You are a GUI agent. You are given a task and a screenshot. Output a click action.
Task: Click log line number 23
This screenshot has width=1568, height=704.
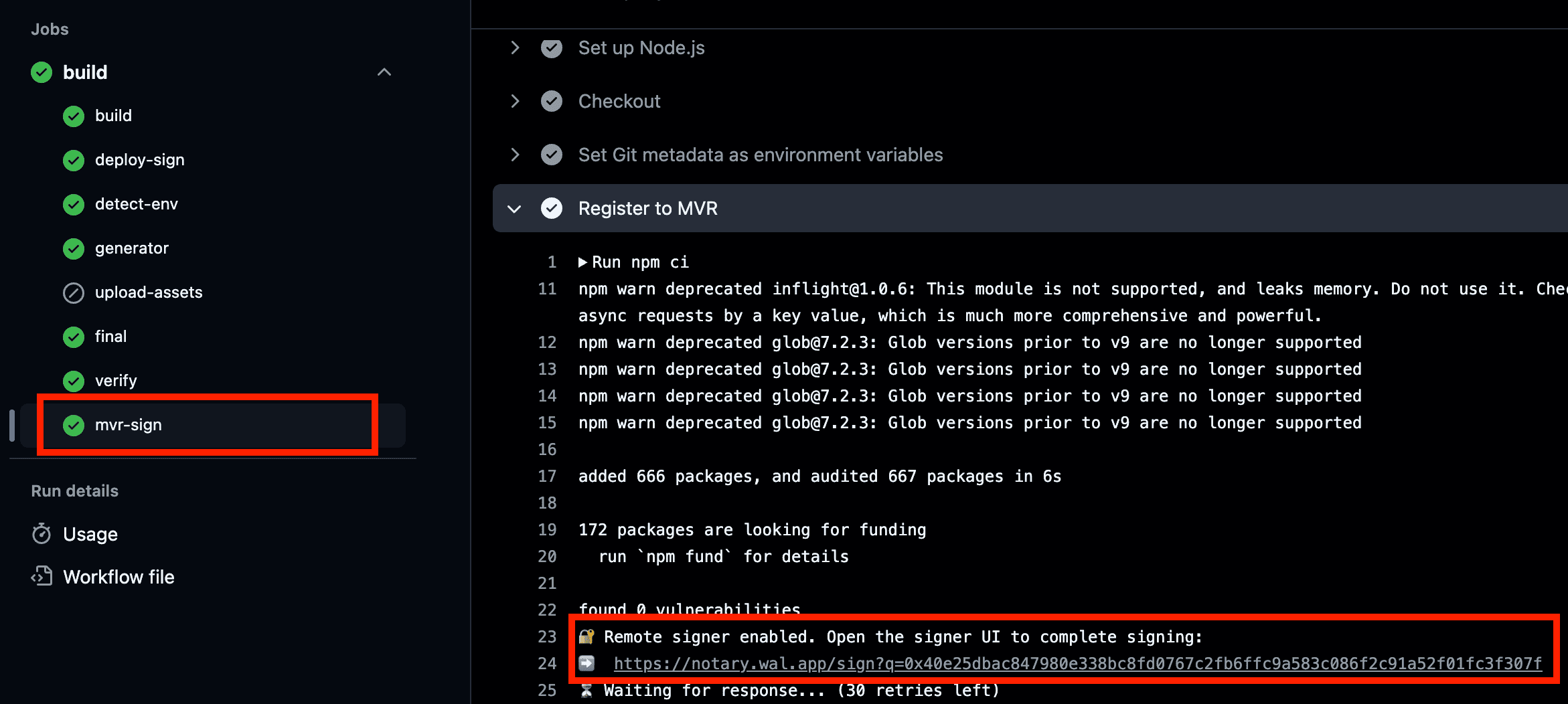[x=547, y=636]
